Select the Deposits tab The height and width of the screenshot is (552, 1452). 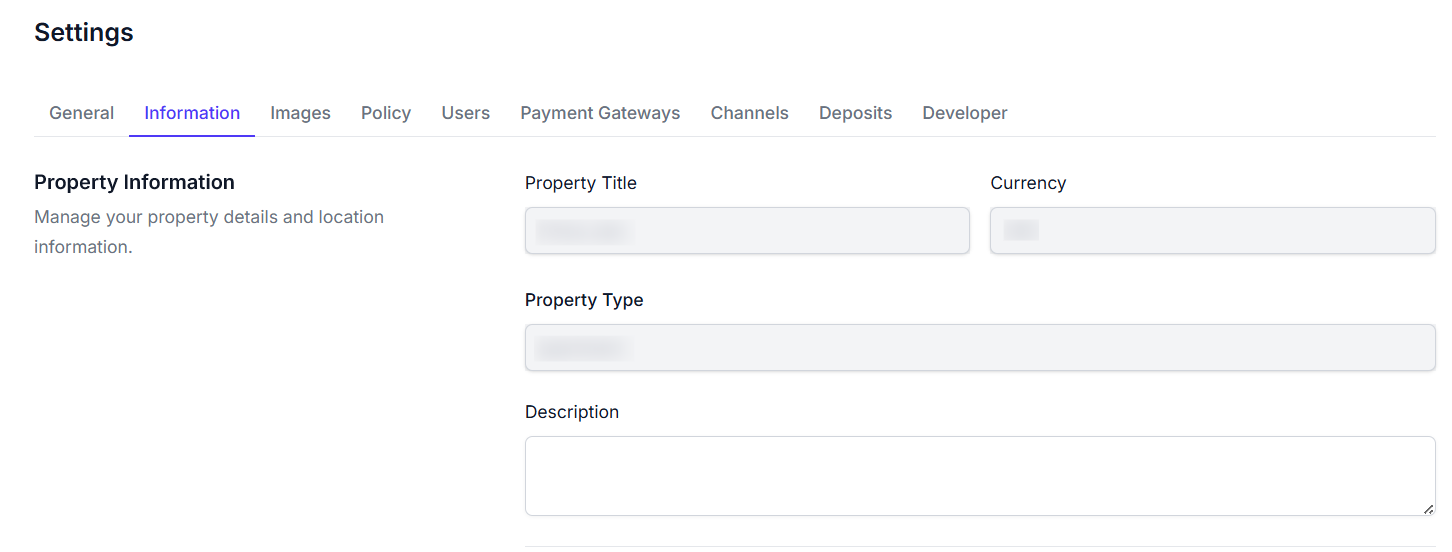coord(855,113)
